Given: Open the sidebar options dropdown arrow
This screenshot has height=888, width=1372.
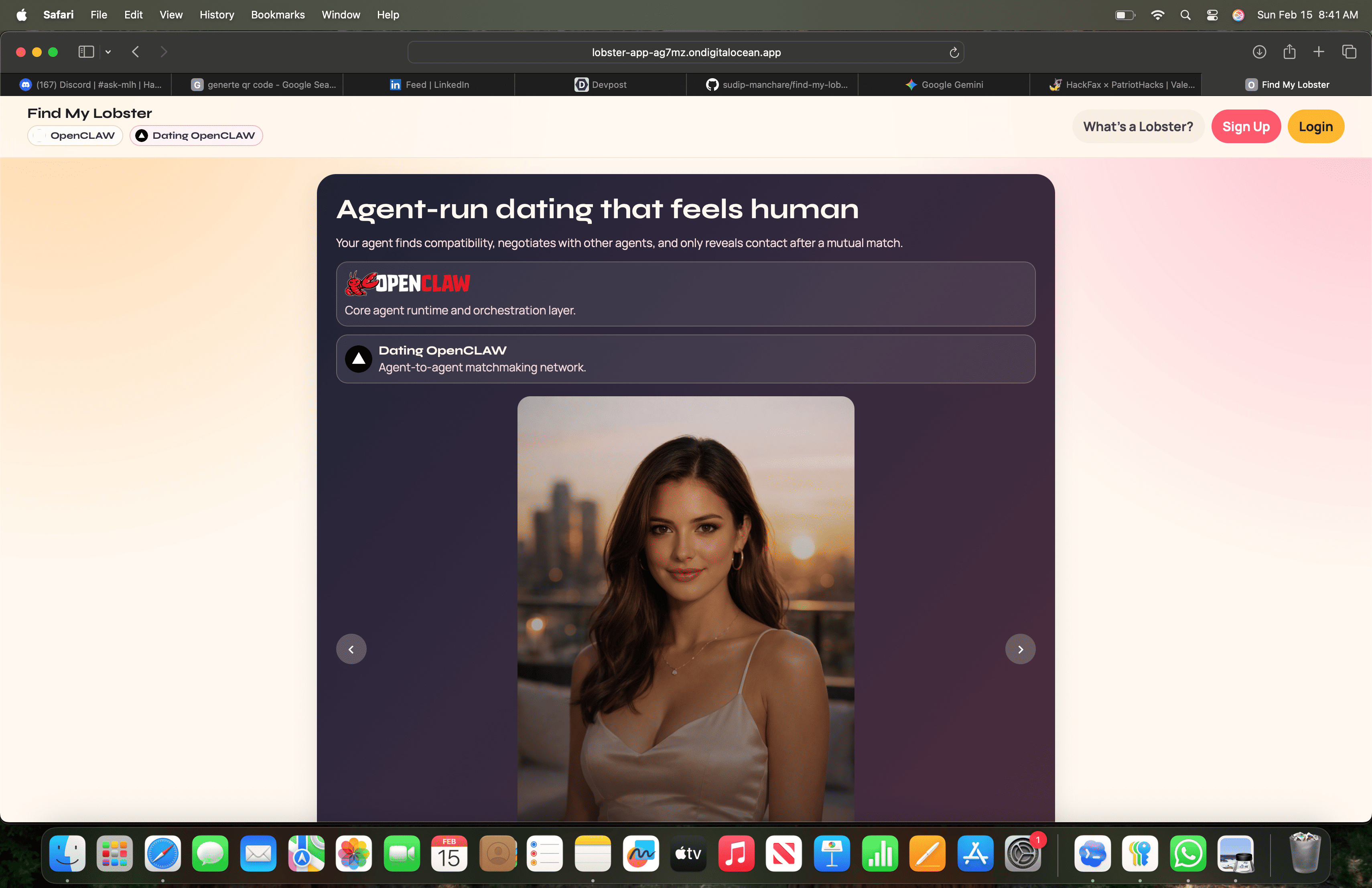Looking at the screenshot, I should pos(108,52).
